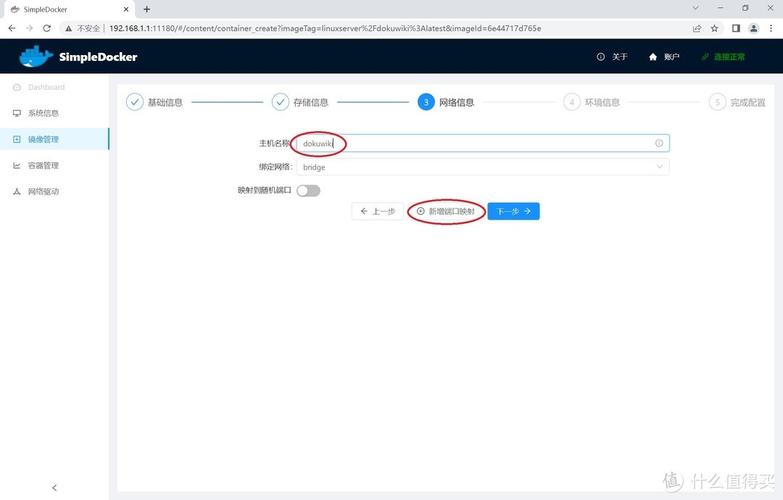783x500 pixels.
Task: Select the SimpleDocker browser tab
Action: click(68, 9)
